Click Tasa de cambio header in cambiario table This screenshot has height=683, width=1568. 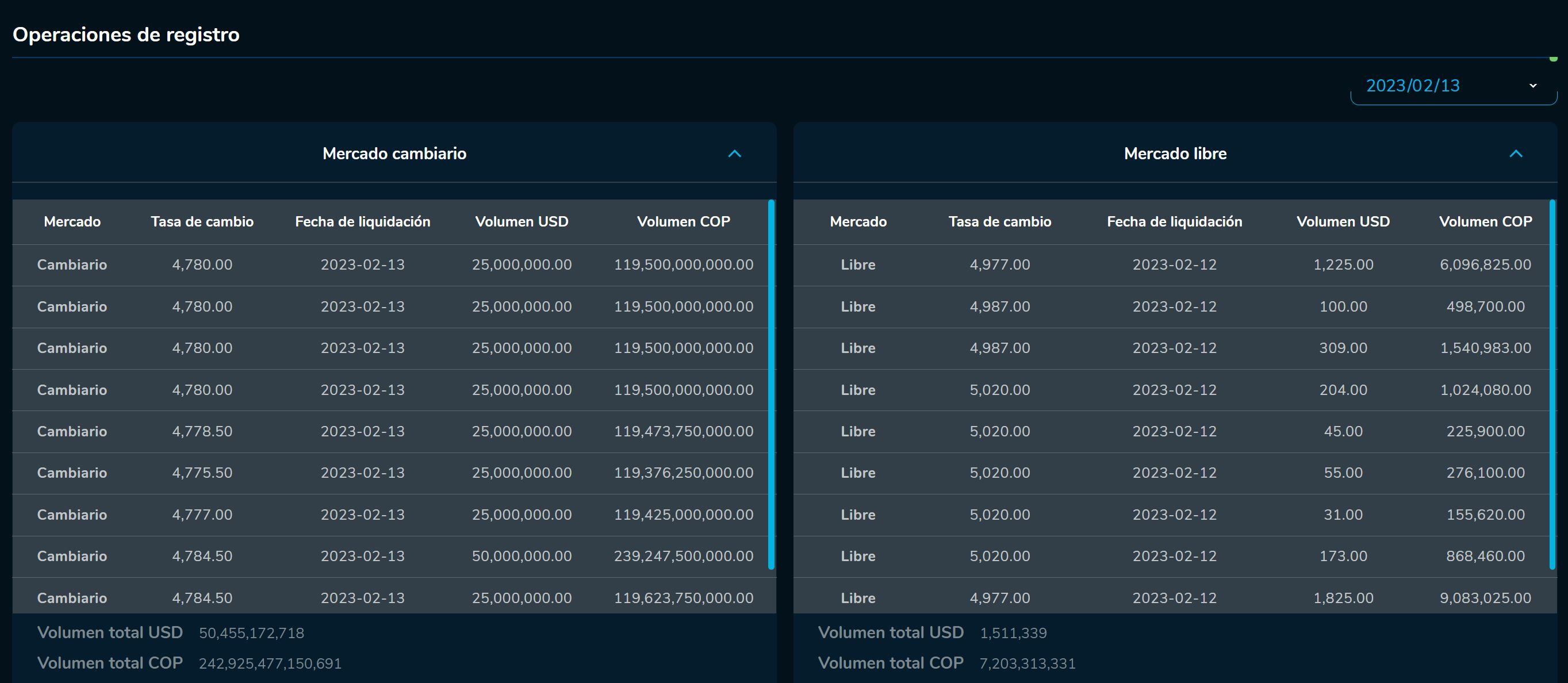[x=202, y=221]
